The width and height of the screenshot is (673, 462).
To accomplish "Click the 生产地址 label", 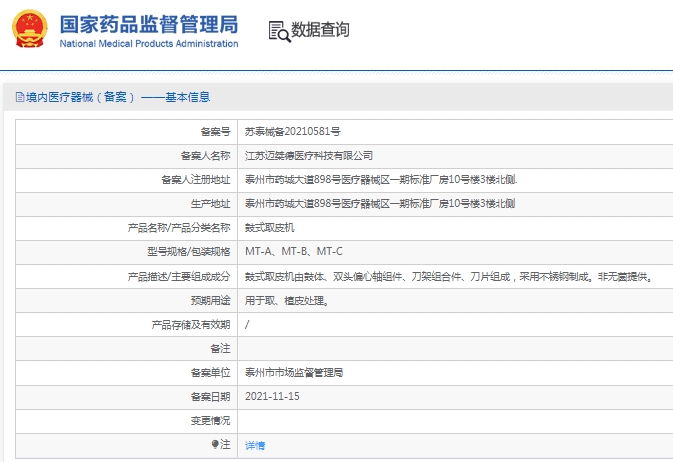I will click(x=210, y=204).
